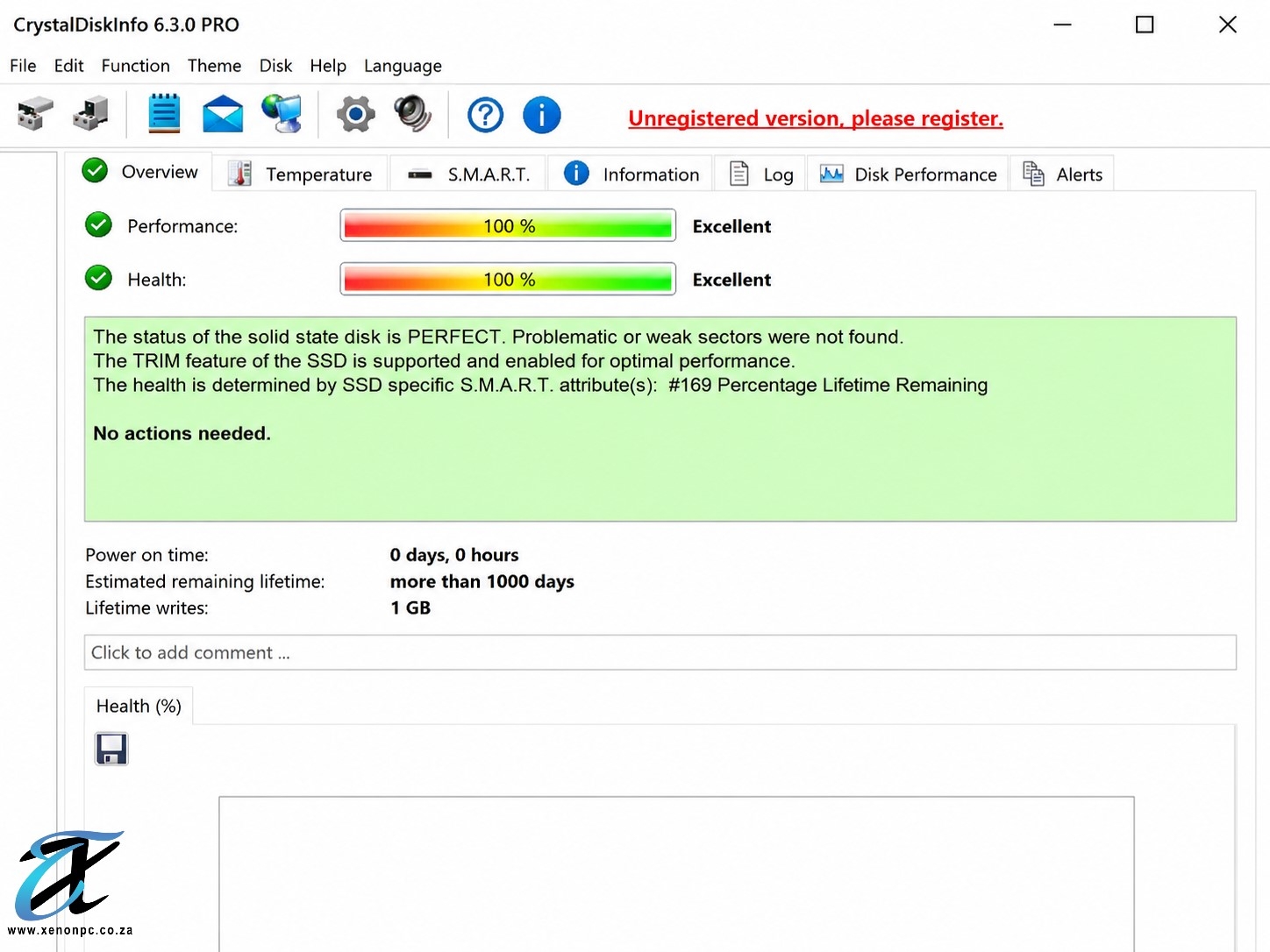Open the Function menu
This screenshot has width=1270, height=952.
pos(136,66)
